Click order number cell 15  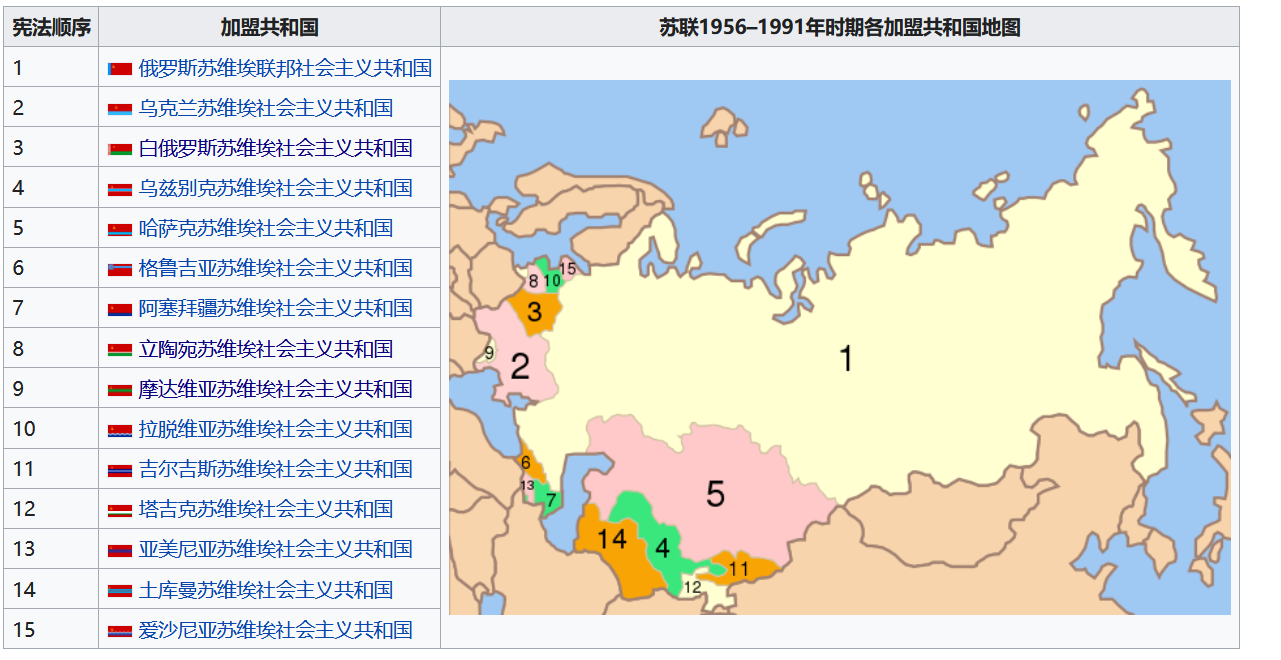coord(51,630)
